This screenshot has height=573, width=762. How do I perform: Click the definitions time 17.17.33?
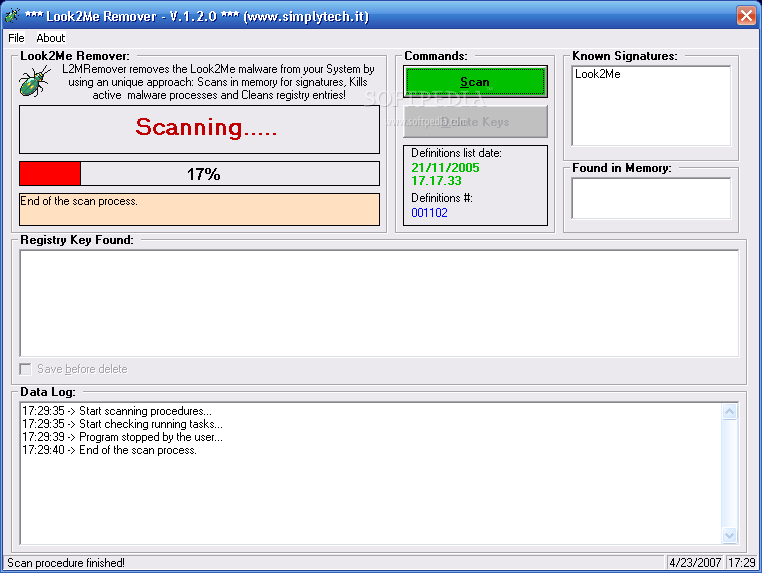click(x=436, y=181)
